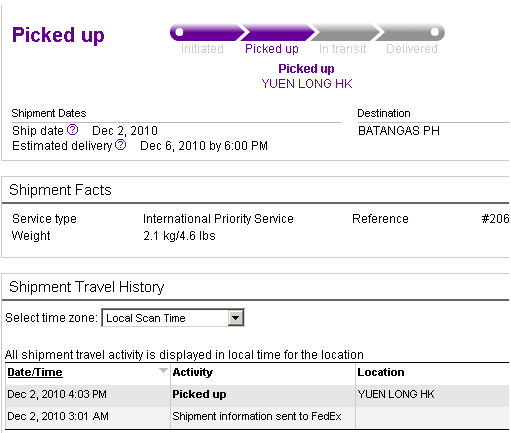Image resolution: width=511 pixels, height=433 pixels.
Task: Click the Ship date help icon
Action: pyautogui.click(x=73, y=130)
